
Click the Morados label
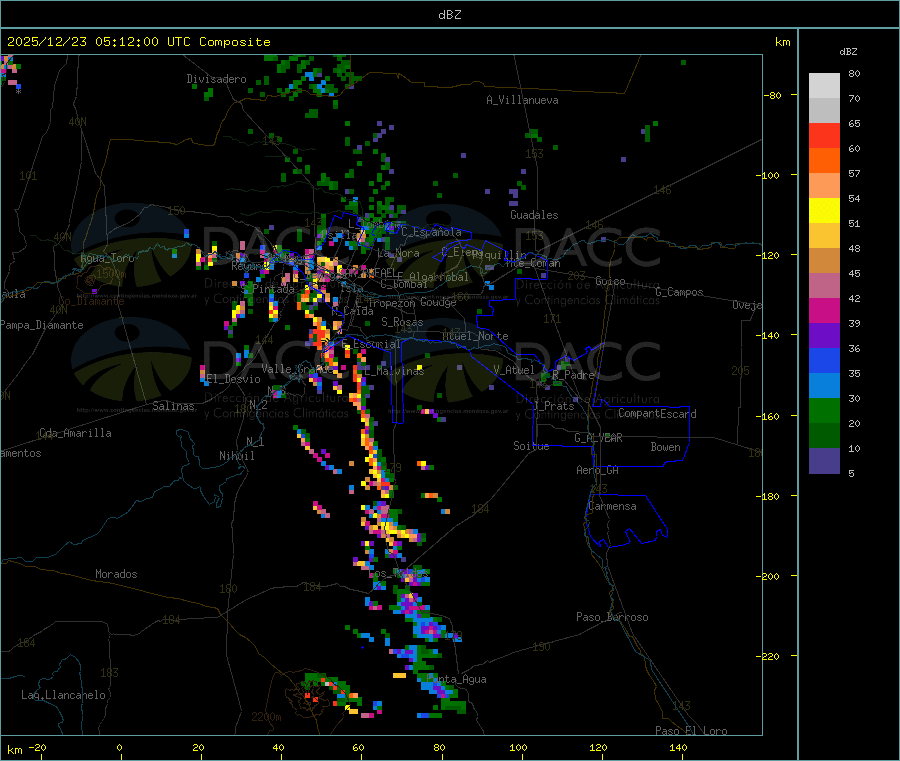(116, 574)
